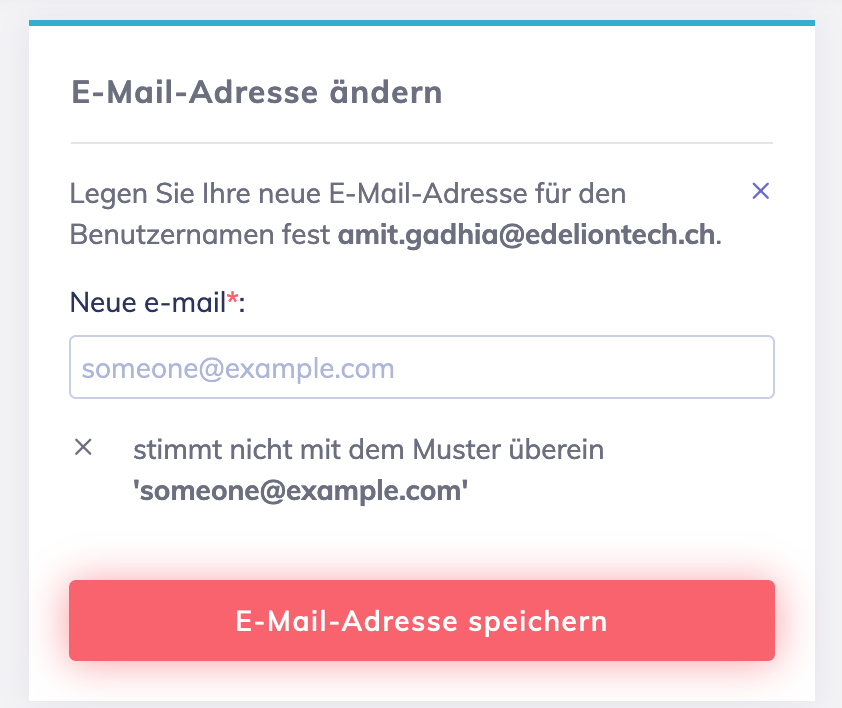Click the word 'speichern' on the red button
This screenshot has height=708, width=842.
pos(538,621)
